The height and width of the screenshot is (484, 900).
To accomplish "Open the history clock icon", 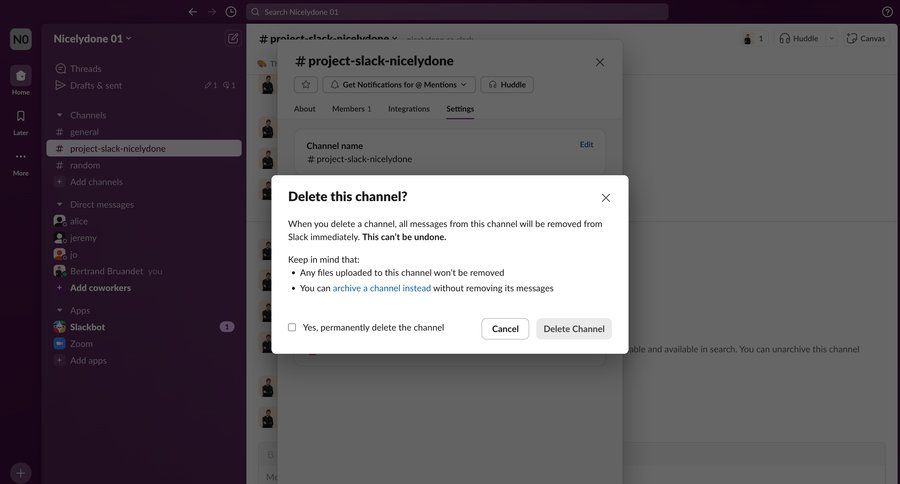I will 231,11.
